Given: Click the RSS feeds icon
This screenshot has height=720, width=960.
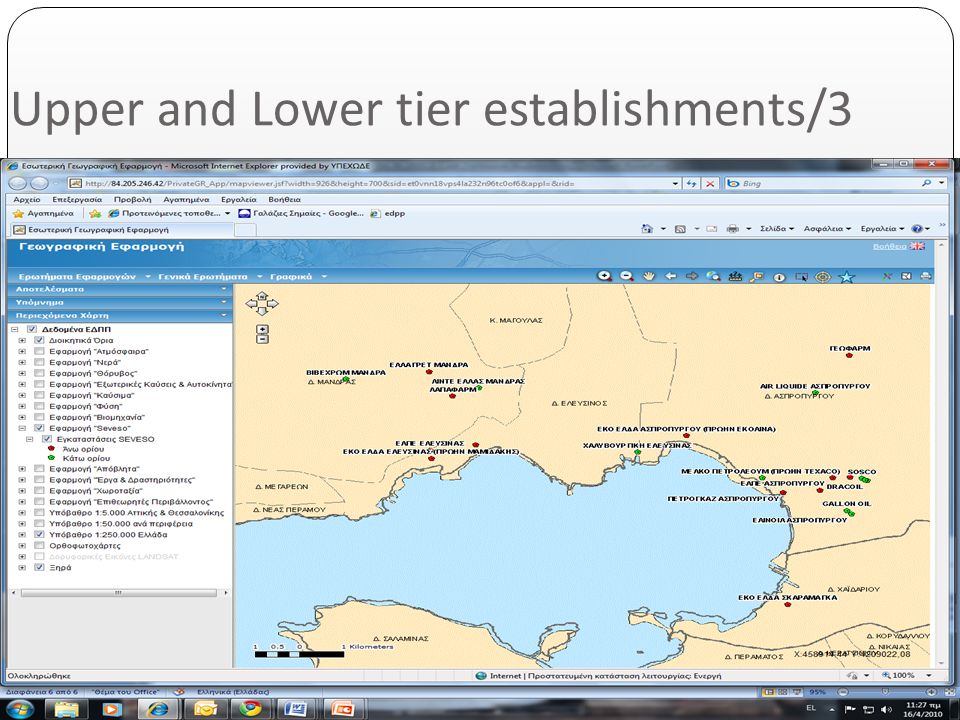Looking at the screenshot, I should pos(680,229).
